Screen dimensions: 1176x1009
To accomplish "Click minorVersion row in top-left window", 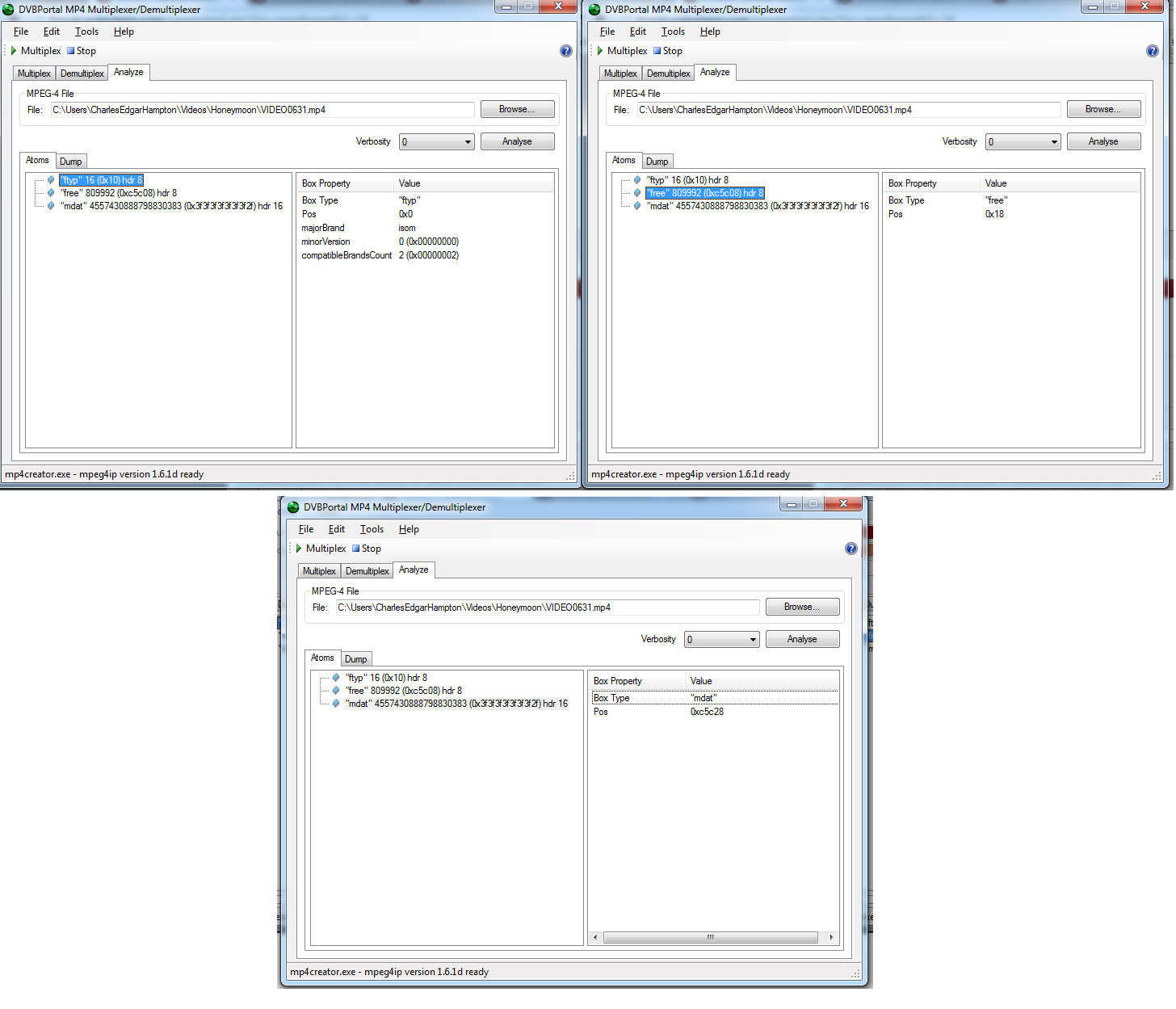I will [425, 242].
